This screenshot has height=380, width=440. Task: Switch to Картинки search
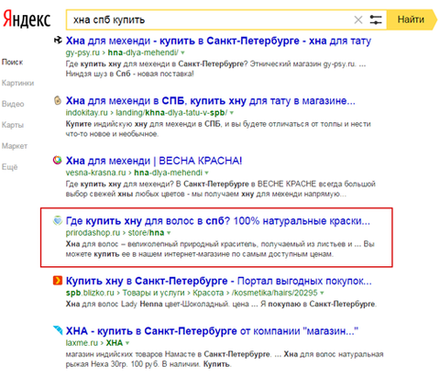pyautogui.click(x=18, y=83)
